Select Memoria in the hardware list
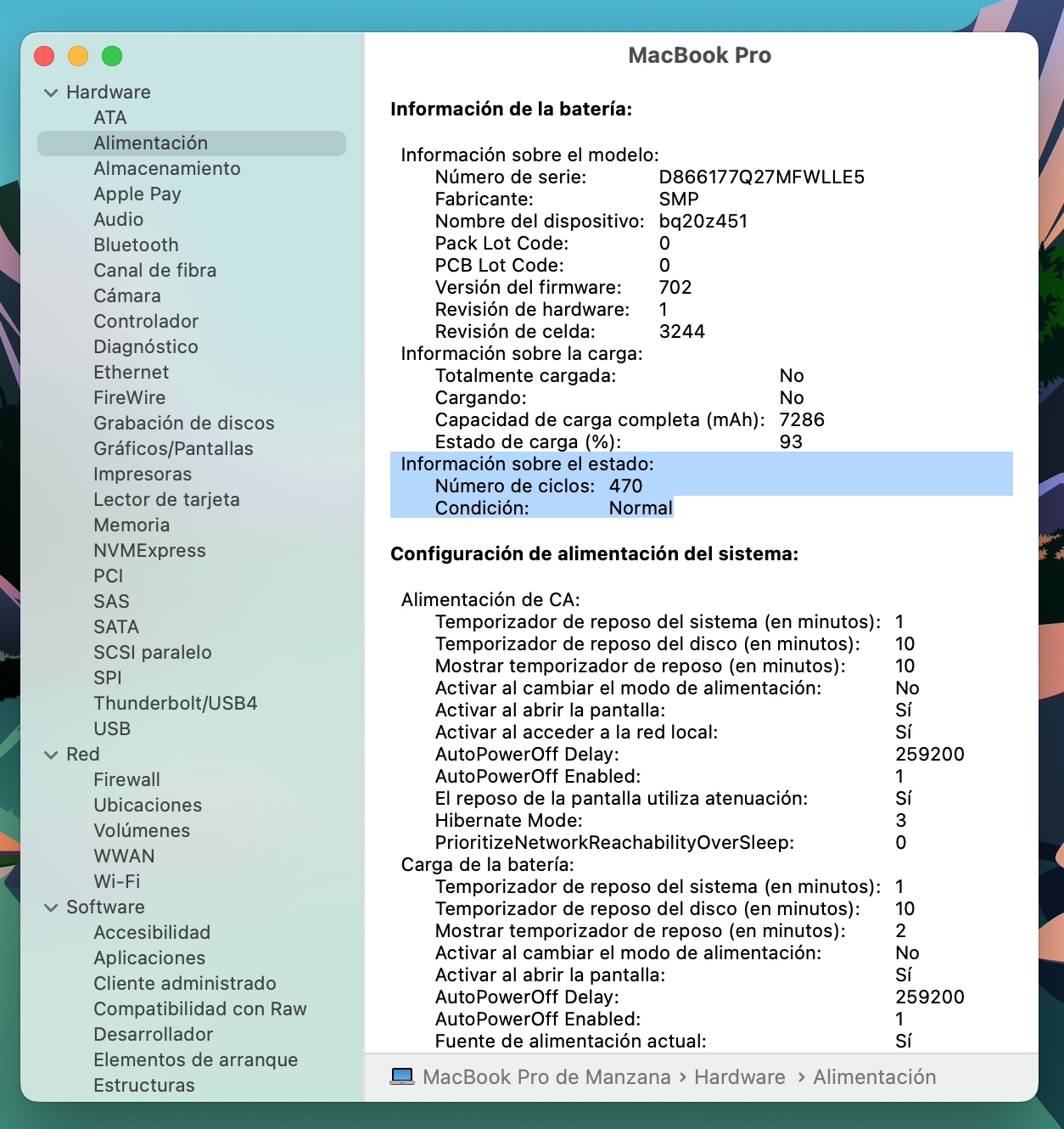Image resolution: width=1064 pixels, height=1129 pixels. (x=132, y=525)
